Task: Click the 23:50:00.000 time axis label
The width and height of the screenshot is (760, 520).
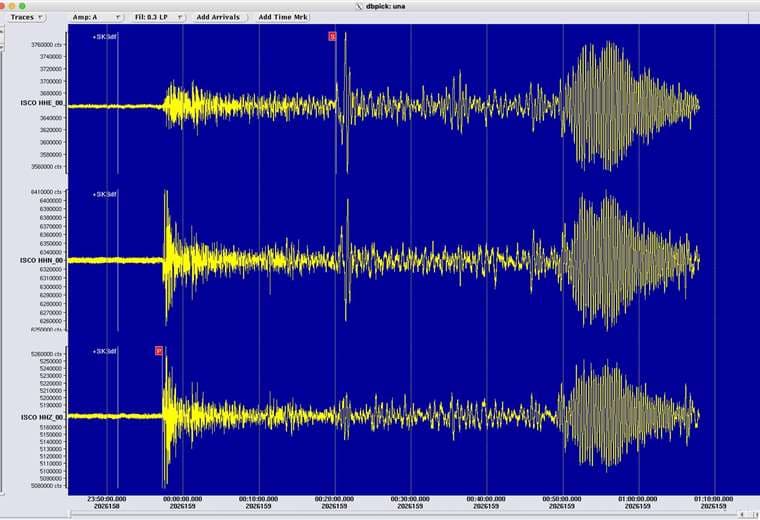Action: [107, 499]
